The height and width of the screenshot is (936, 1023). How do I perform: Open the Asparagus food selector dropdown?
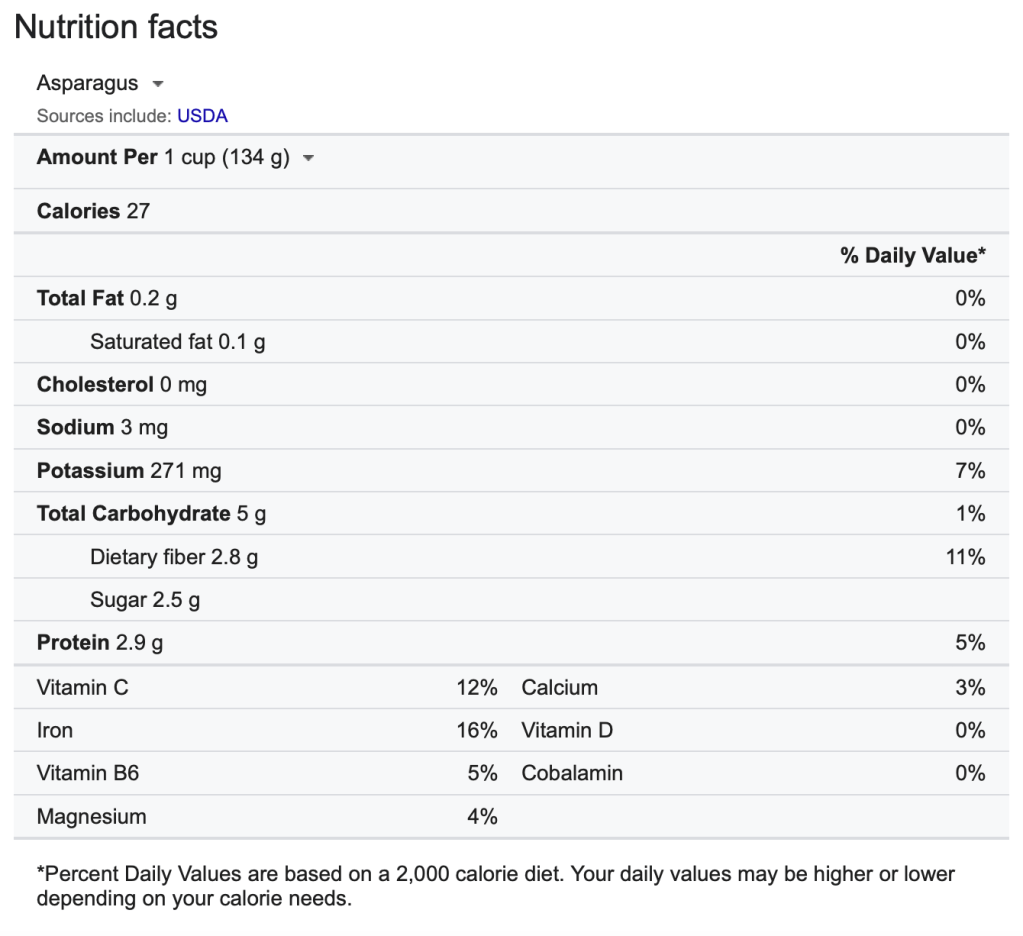[x=99, y=83]
